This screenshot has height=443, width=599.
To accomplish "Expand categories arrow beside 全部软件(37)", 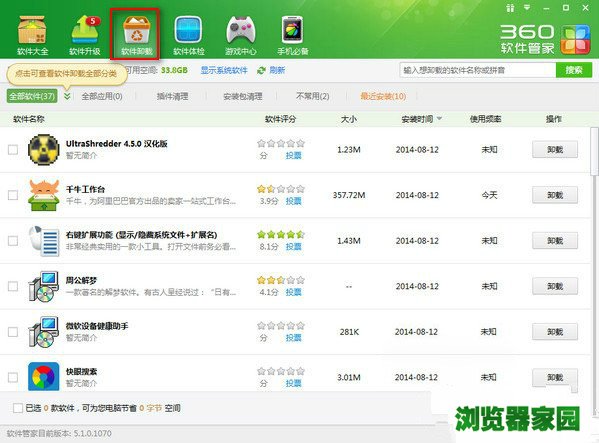I will click(x=67, y=96).
